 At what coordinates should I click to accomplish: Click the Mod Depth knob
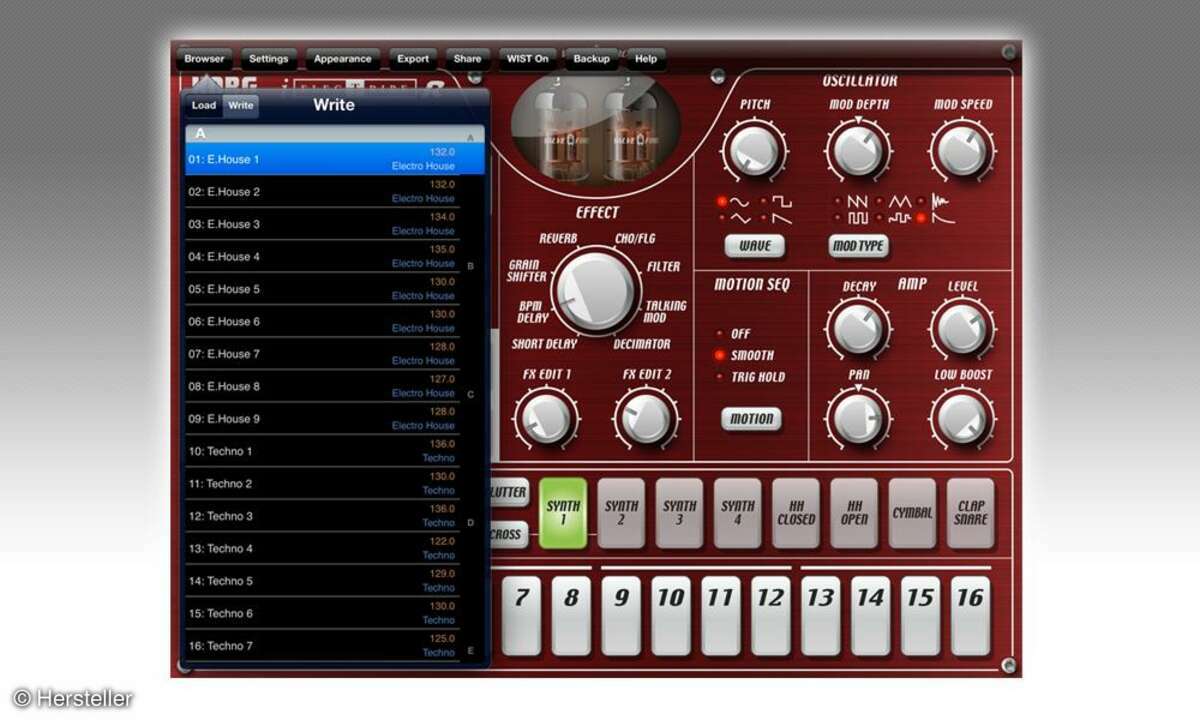pyautogui.click(x=858, y=153)
